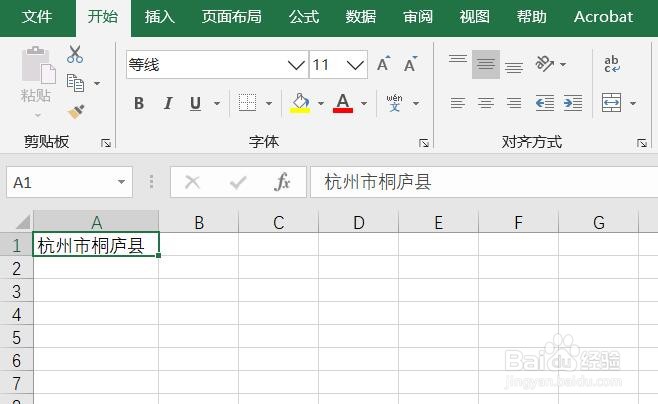658x404 pixels.
Task: Open merge cells dropdown arrow
Action: (633, 103)
